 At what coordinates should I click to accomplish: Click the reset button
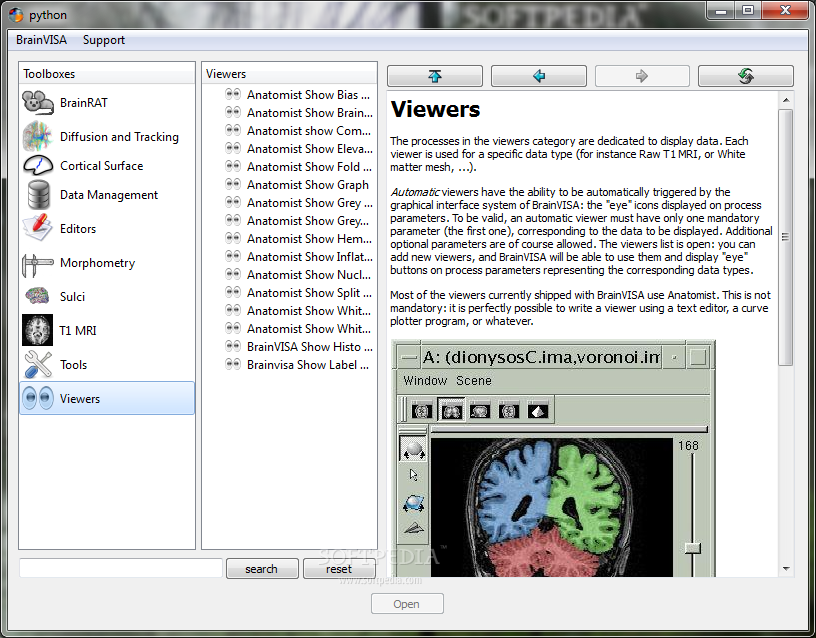pos(339,569)
